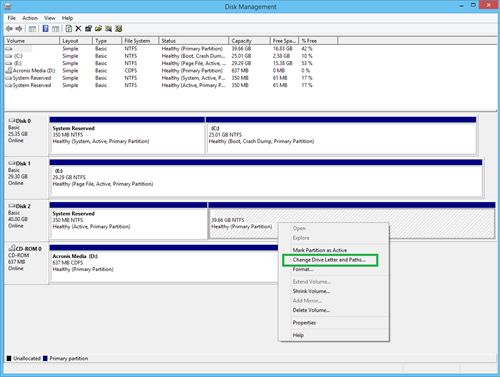
Task: Click the Show/Hide Console Tree toolbar icon
Action: click(x=32, y=29)
